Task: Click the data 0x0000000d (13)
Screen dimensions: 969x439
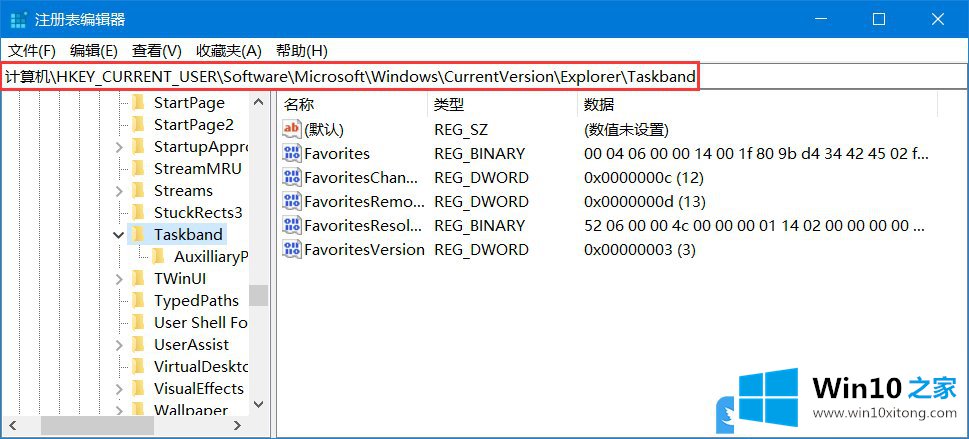Action: click(x=645, y=202)
